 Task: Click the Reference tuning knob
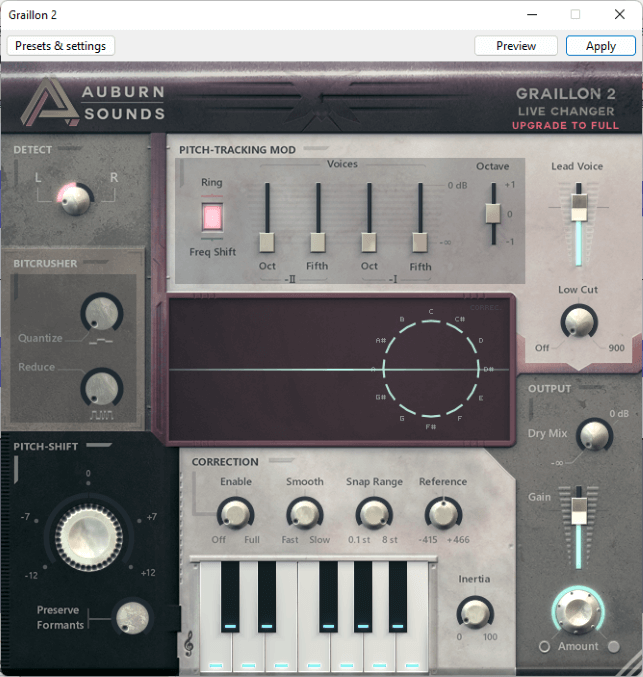443,513
